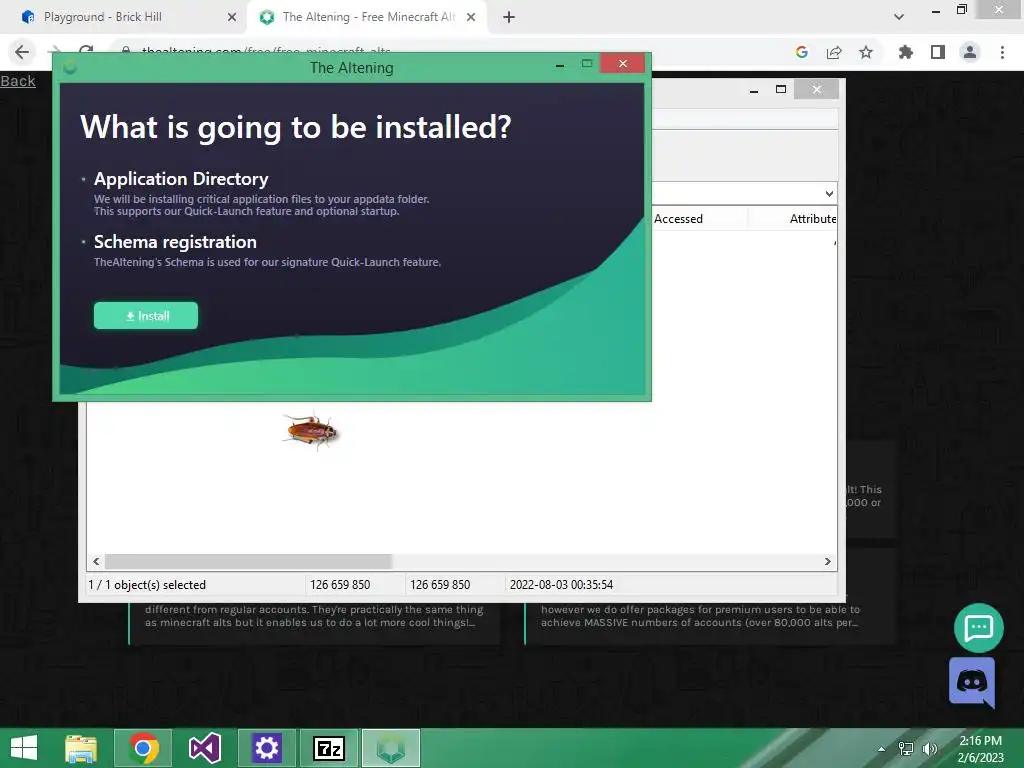
Task: Click the share page icon
Action: 834,52
